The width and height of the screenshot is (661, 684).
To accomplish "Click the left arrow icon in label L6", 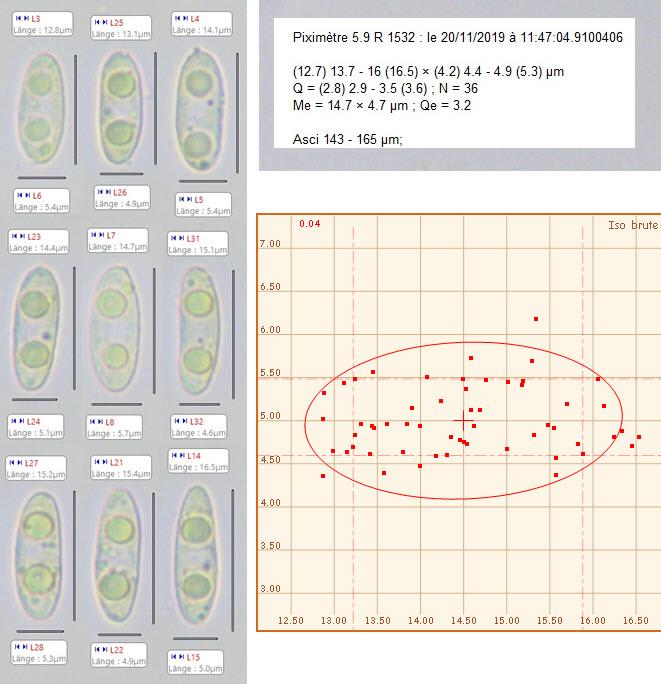I will tap(20, 195).
